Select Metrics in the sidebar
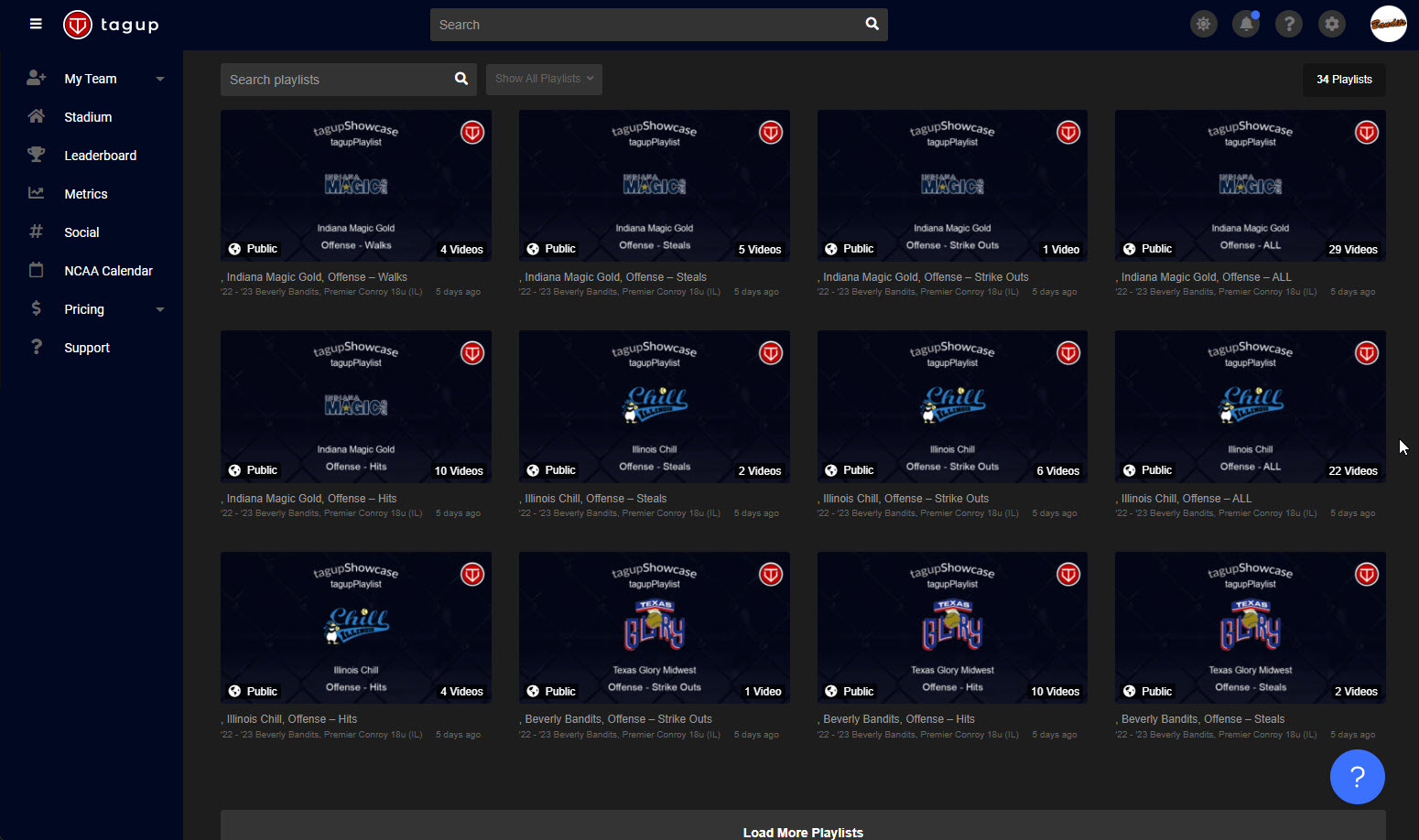The image size is (1419, 840). click(86, 194)
